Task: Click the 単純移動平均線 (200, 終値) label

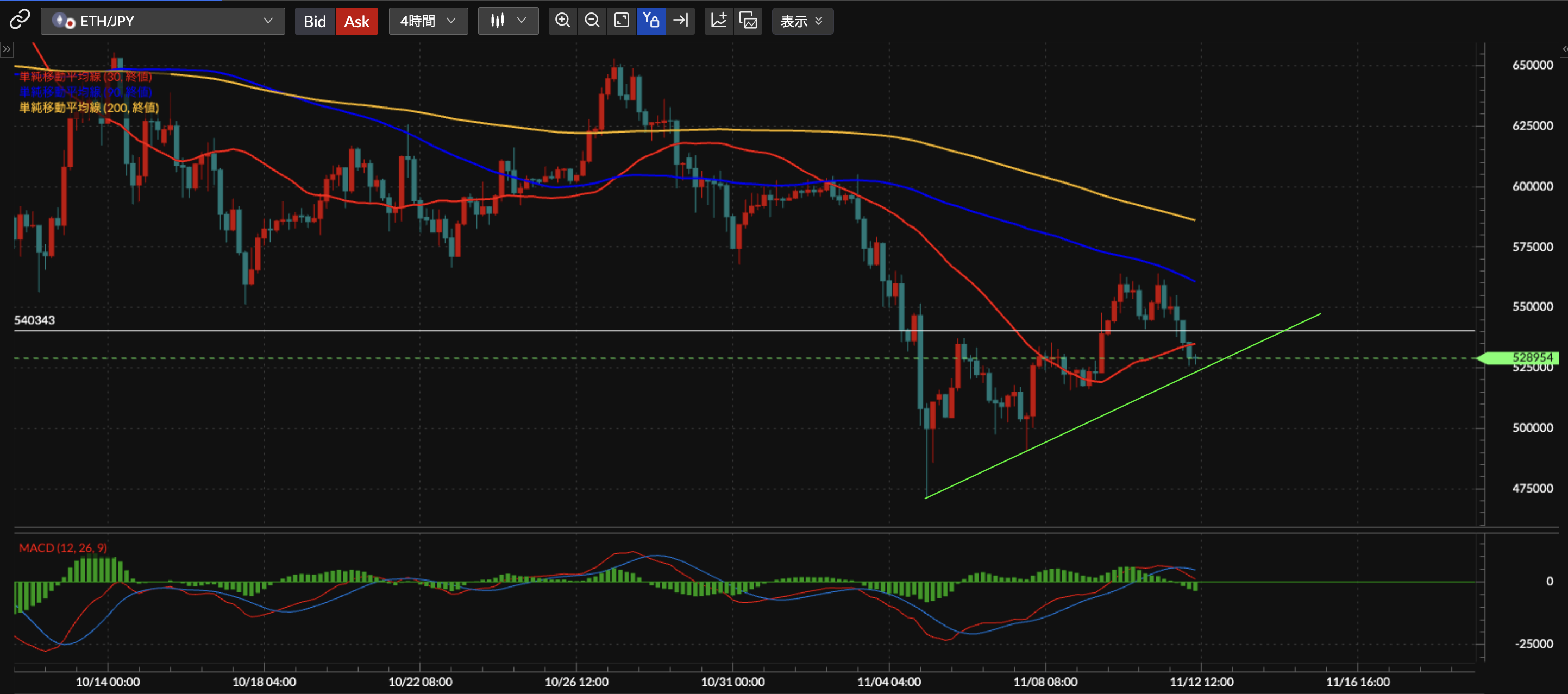Action: point(89,108)
